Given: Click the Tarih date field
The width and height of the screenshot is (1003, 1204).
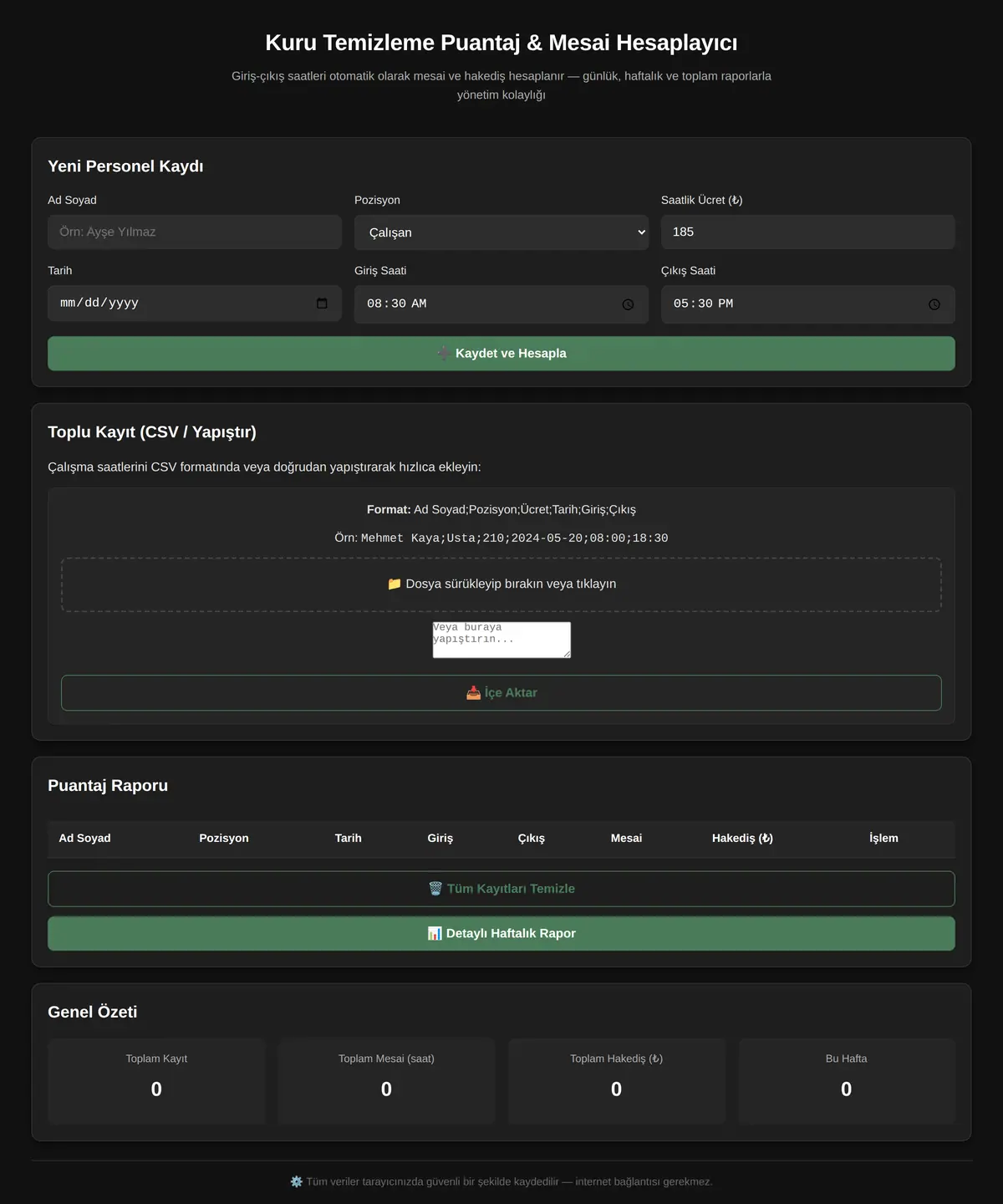Looking at the screenshot, I should click(195, 304).
